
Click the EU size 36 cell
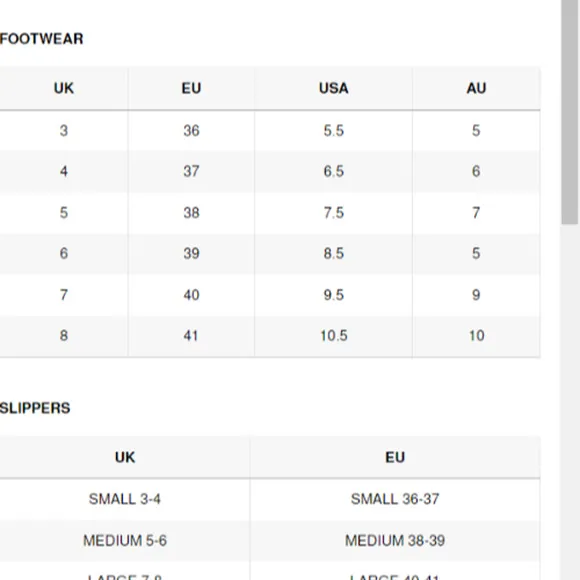click(x=191, y=131)
